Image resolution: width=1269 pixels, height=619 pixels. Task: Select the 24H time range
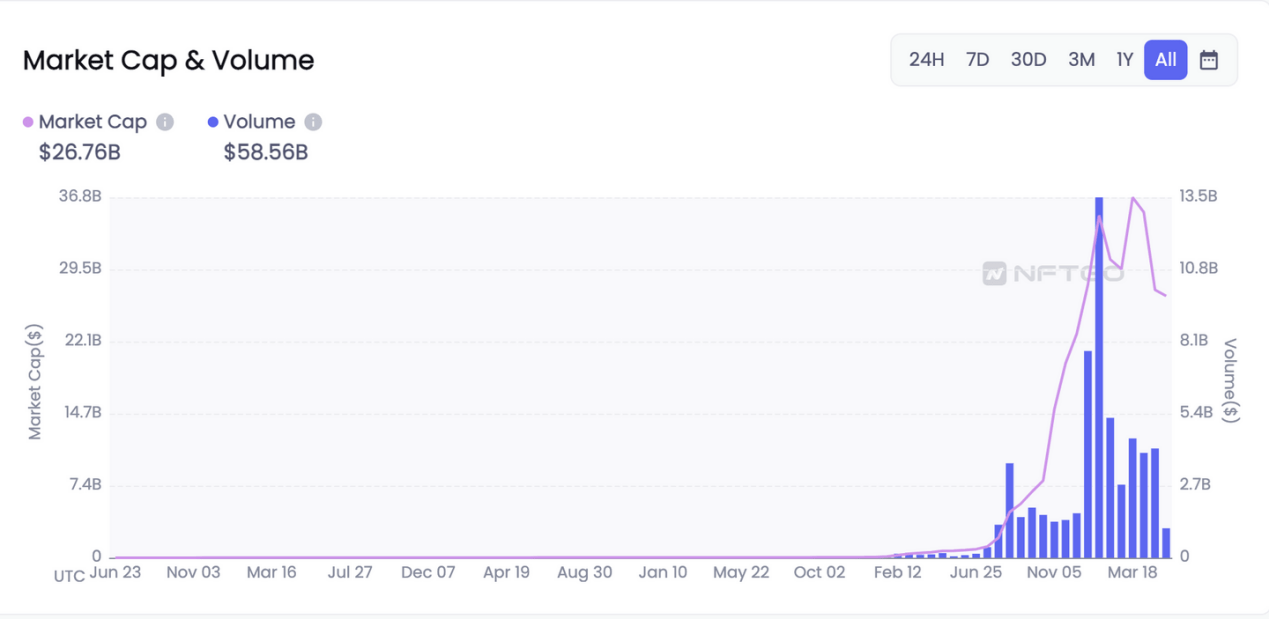click(926, 60)
